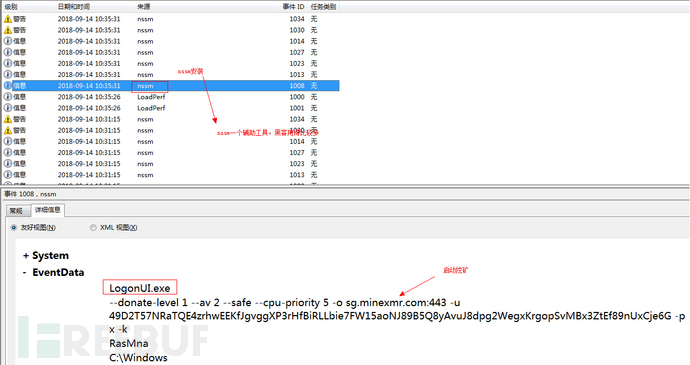Image resolution: width=690 pixels, height=365 pixels.
Task: Click the LogonUI.exe value in EventData
Action: click(x=139, y=288)
